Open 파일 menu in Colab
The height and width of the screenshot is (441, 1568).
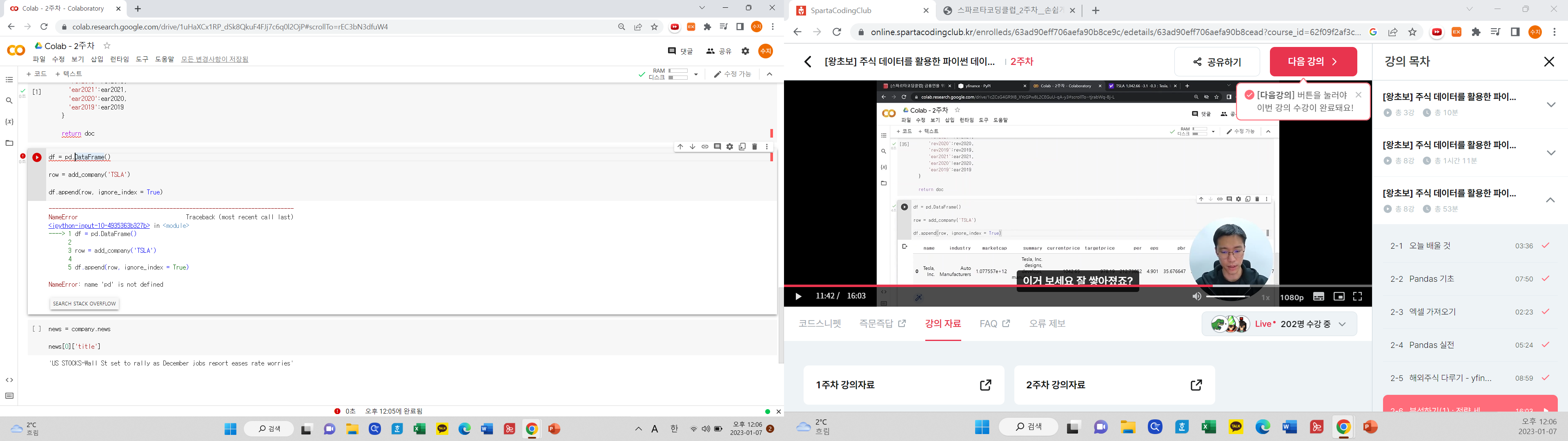39,59
